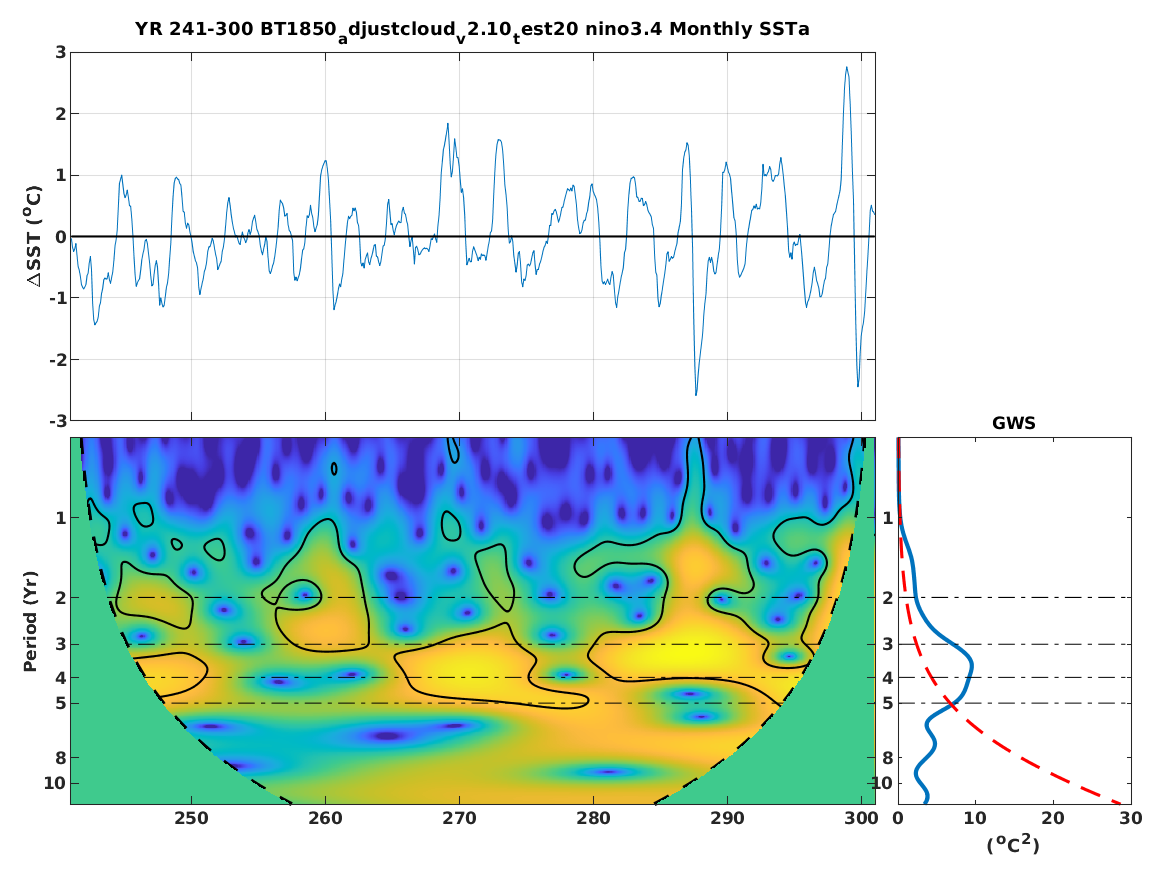The image size is (1167, 875).
Task: Click tick label -3 on the ΔSST axis
Action: click(x=57, y=421)
